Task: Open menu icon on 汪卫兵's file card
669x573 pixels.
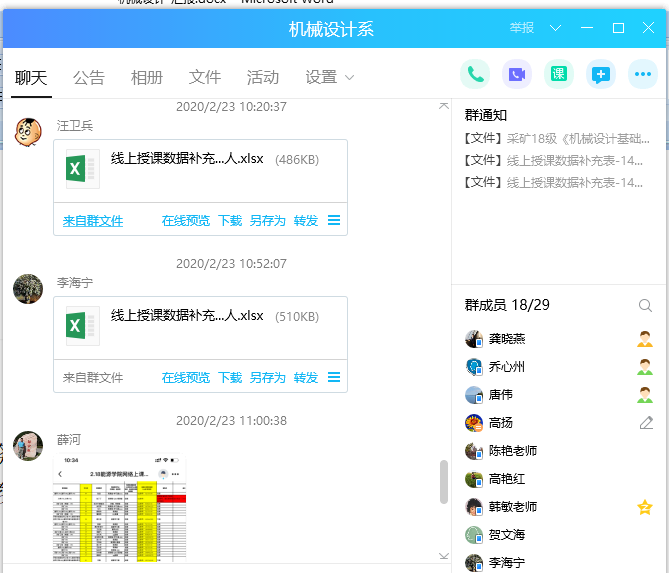Action: [x=334, y=220]
